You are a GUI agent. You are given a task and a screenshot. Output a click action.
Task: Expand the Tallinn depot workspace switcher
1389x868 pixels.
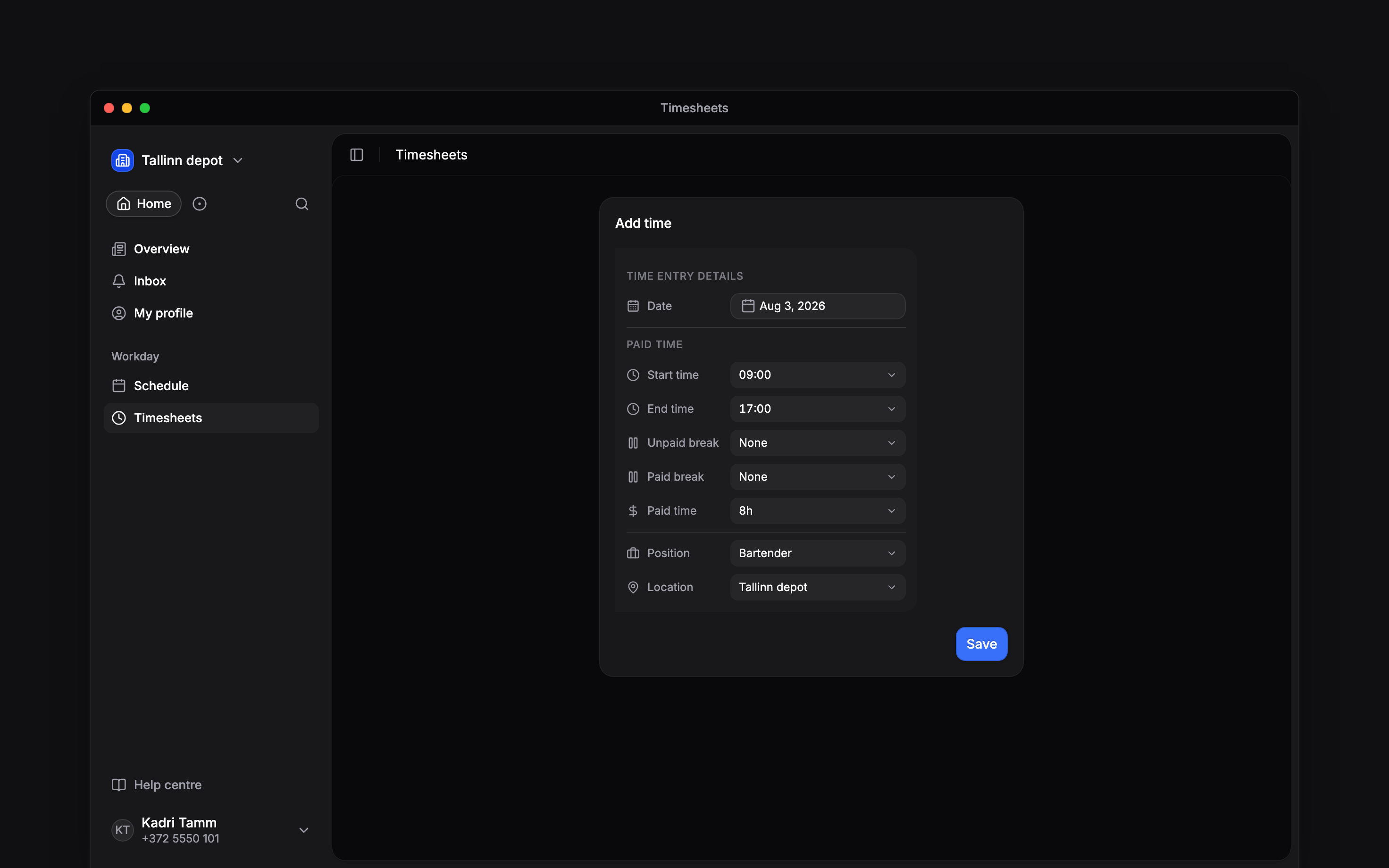[x=238, y=161]
